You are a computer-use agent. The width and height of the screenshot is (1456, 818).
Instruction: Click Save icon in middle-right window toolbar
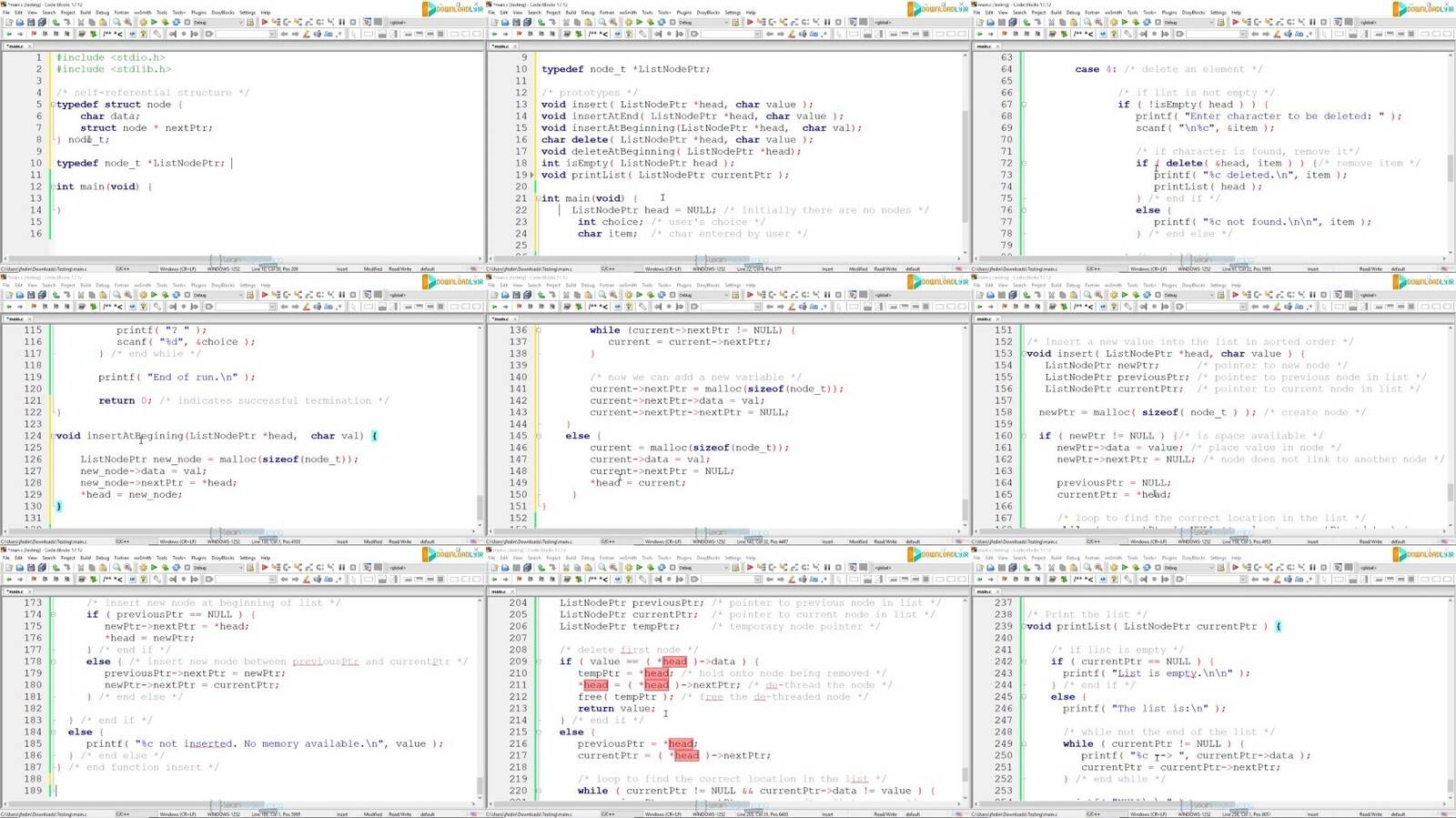coord(1002,295)
